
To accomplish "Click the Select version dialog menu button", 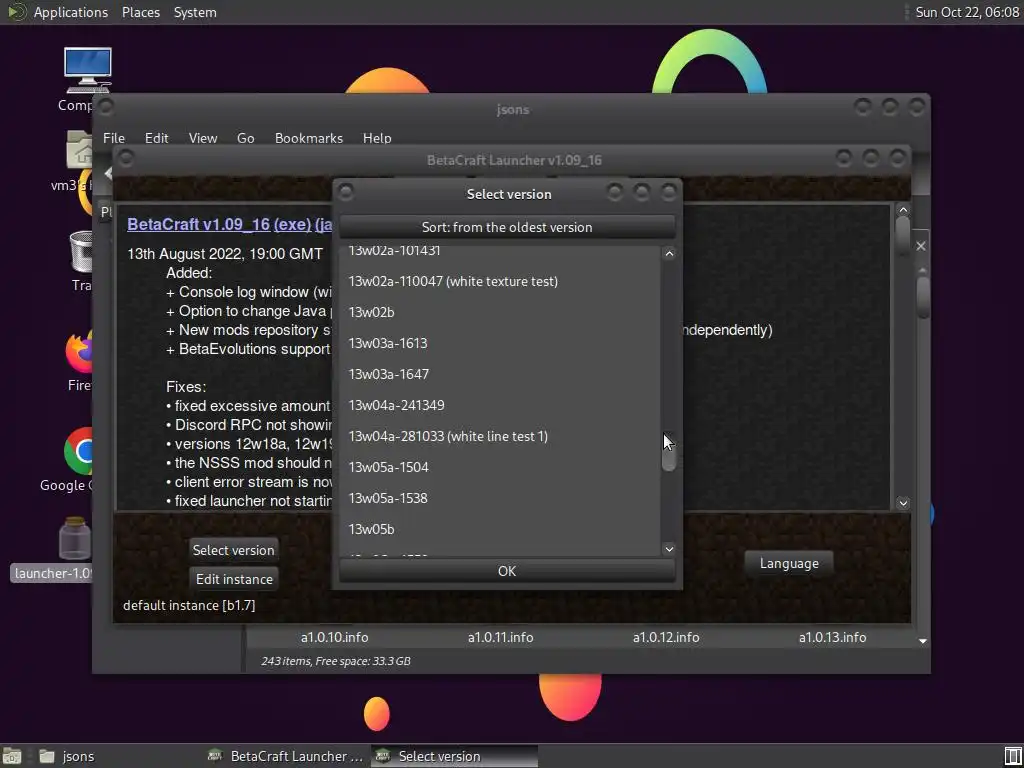I will pyautogui.click(x=345, y=192).
